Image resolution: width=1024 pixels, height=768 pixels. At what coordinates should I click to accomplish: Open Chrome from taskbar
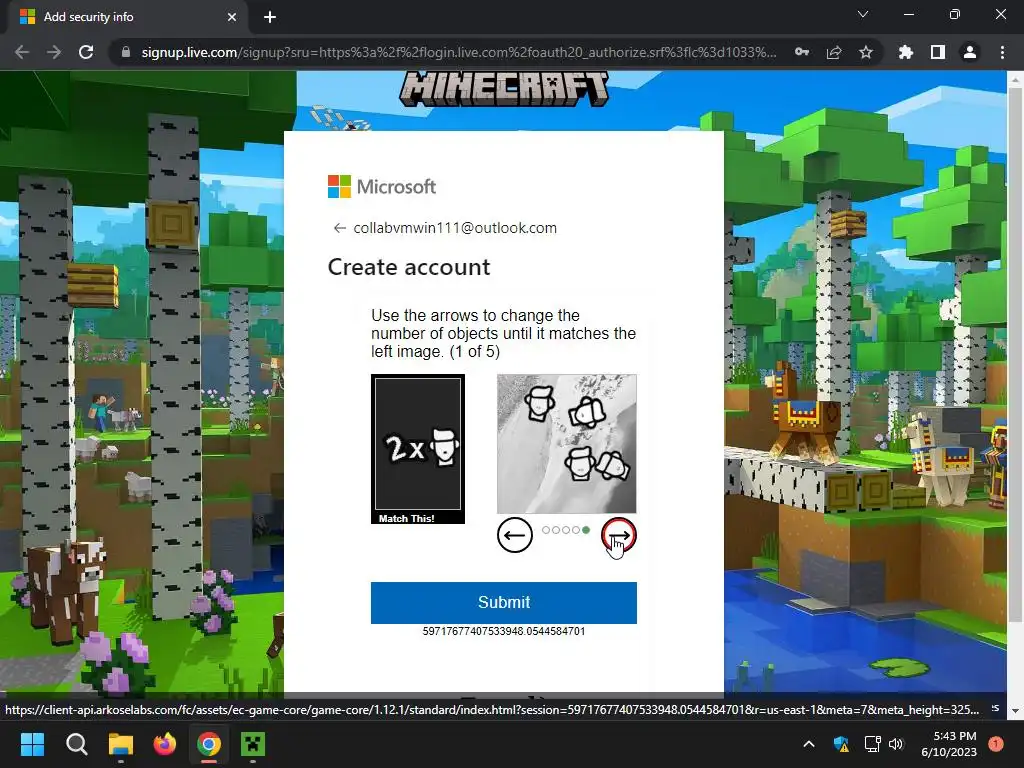[x=209, y=744]
